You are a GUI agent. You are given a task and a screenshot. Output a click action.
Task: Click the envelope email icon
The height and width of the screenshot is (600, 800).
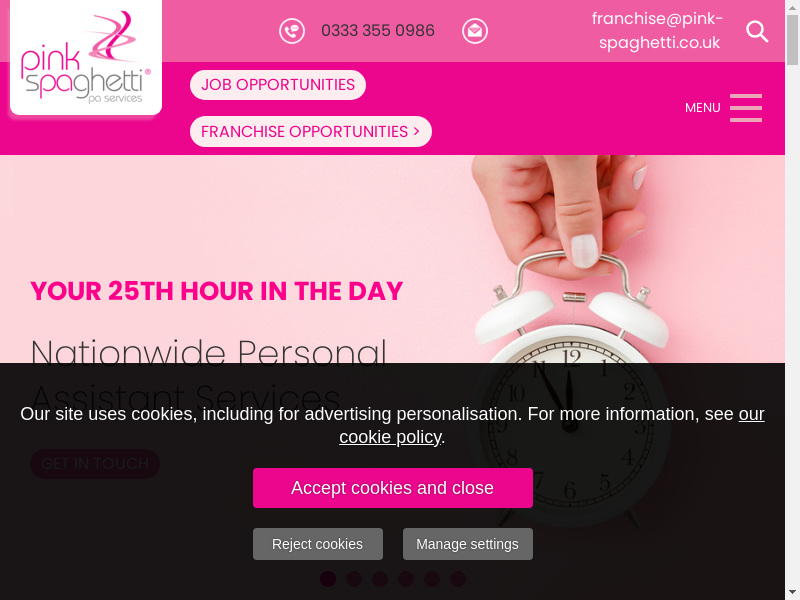pyautogui.click(x=475, y=31)
